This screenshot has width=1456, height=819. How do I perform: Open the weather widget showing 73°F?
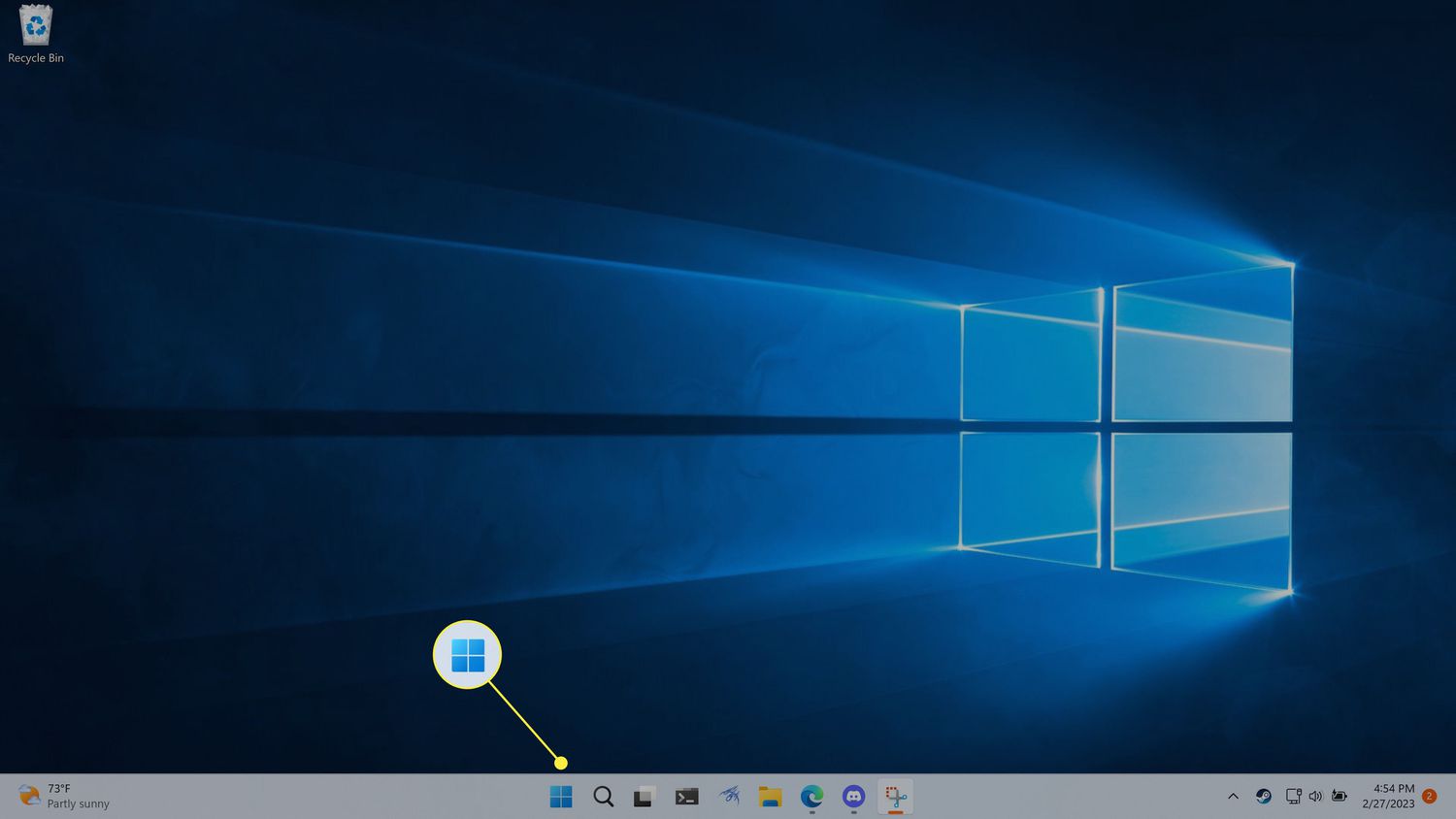click(64, 797)
